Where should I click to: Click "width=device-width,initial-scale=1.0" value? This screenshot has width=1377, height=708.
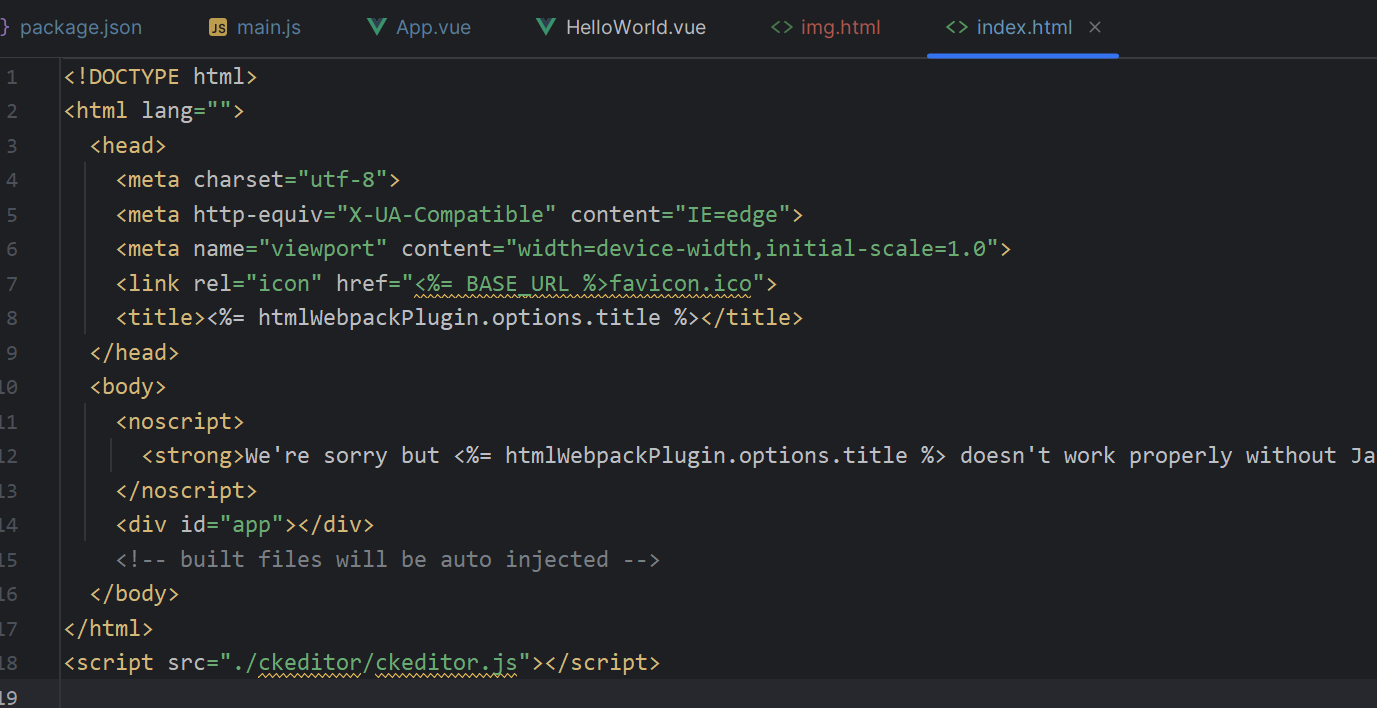click(752, 249)
